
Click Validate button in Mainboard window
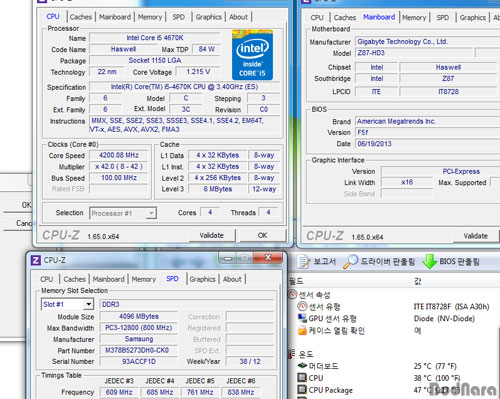click(476, 236)
